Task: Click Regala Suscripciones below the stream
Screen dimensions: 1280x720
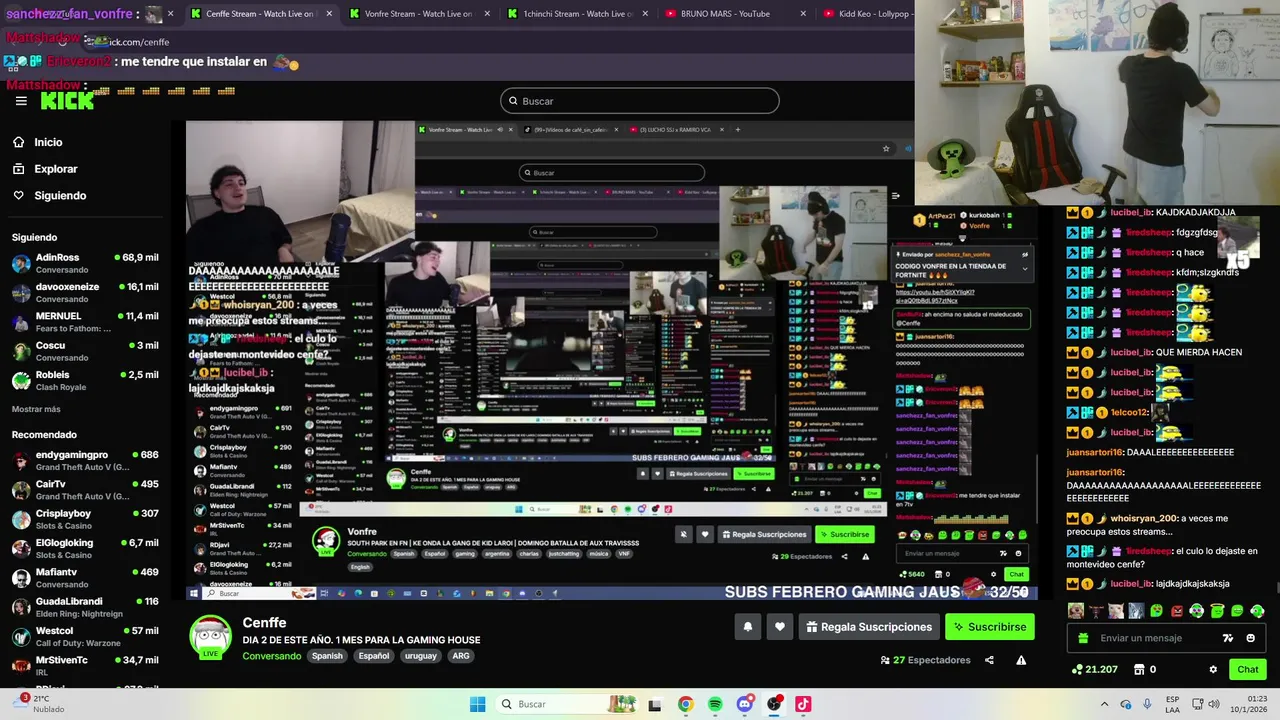Action: (869, 627)
